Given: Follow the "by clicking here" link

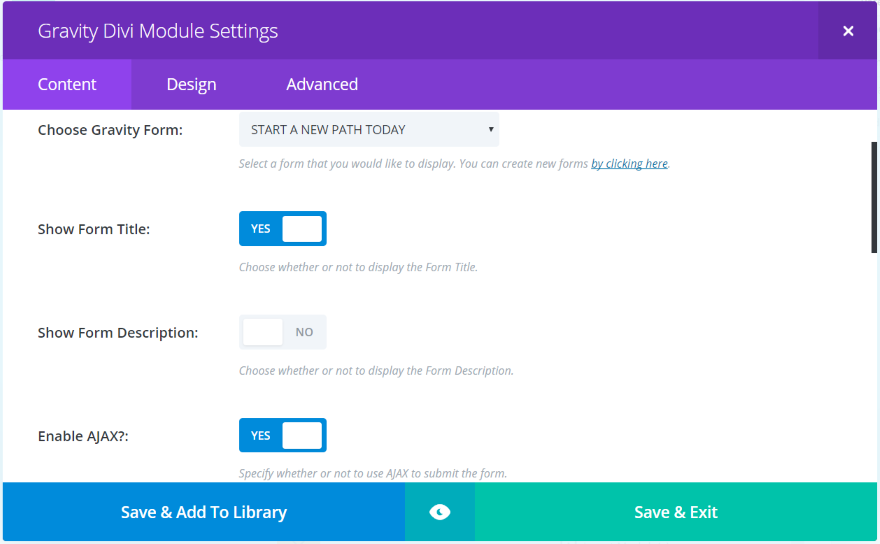Looking at the screenshot, I should tap(629, 164).
